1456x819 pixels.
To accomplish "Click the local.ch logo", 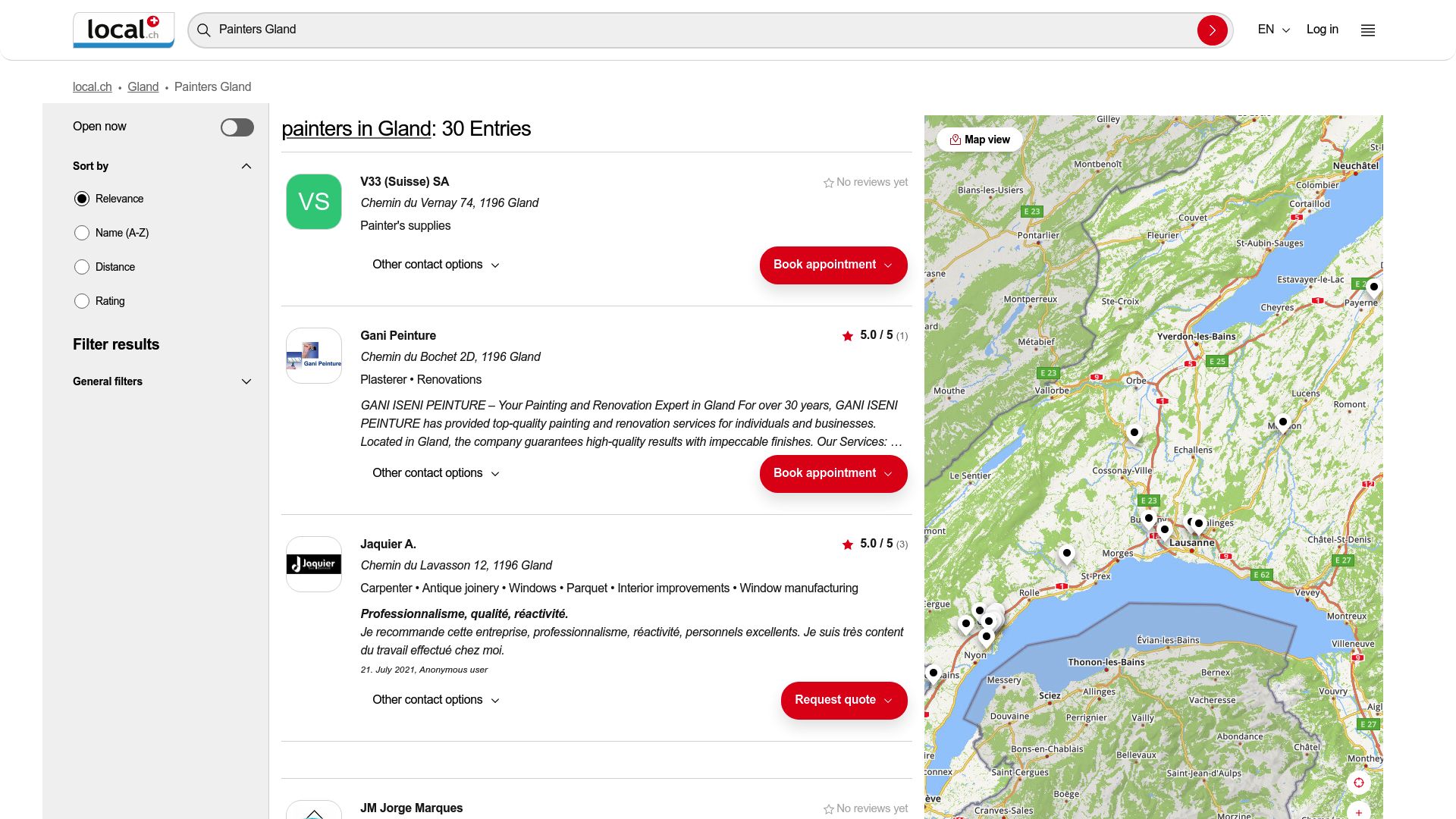I will [x=123, y=30].
